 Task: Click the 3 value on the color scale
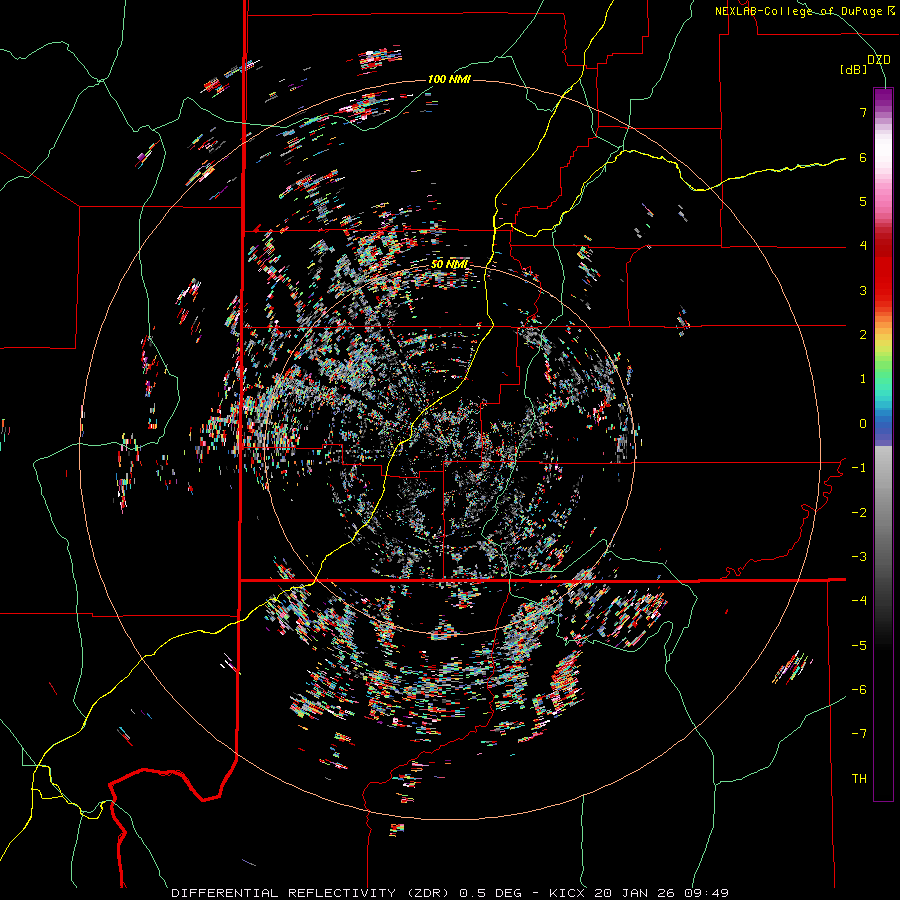tap(863, 290)
